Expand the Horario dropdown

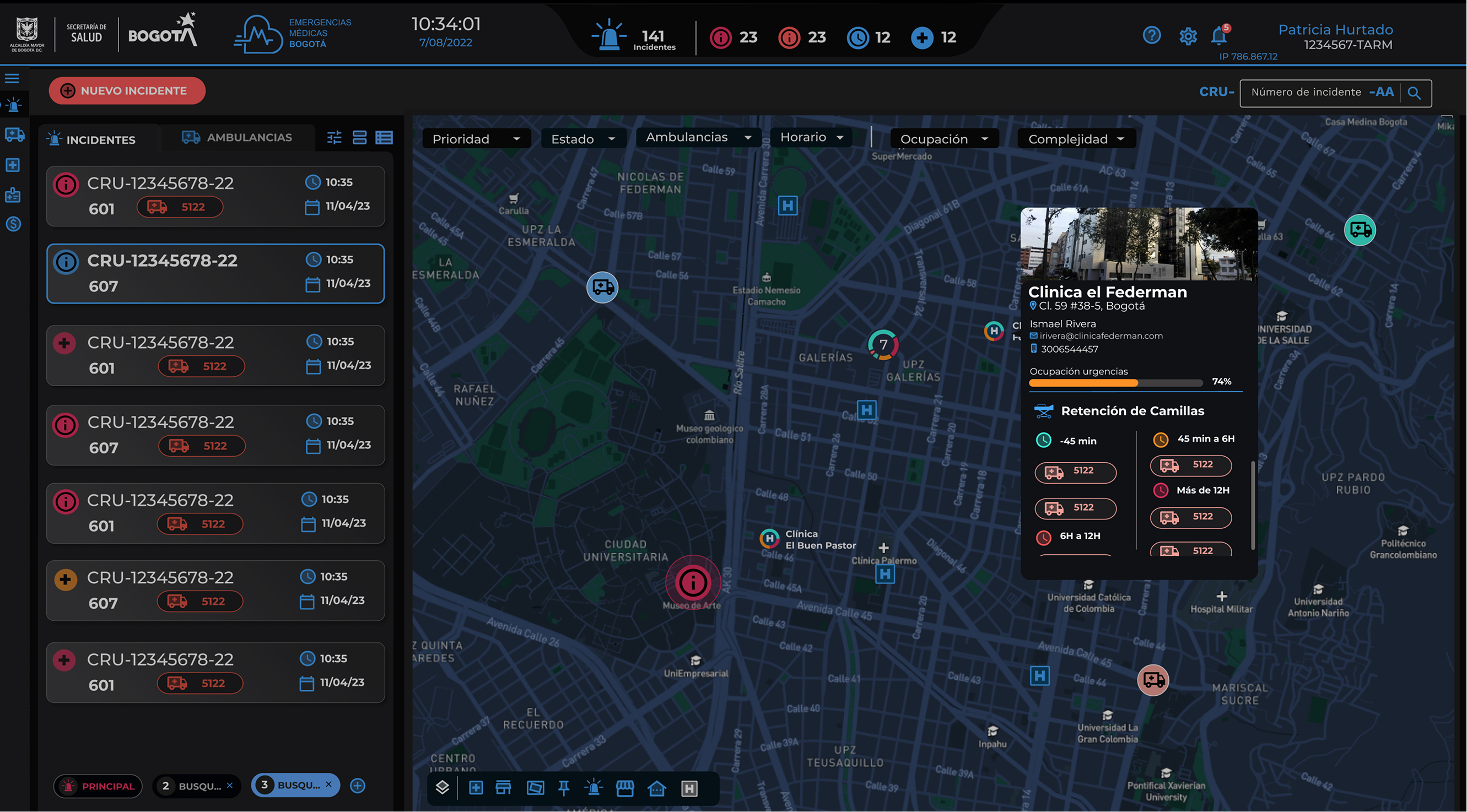click(811, 137)
